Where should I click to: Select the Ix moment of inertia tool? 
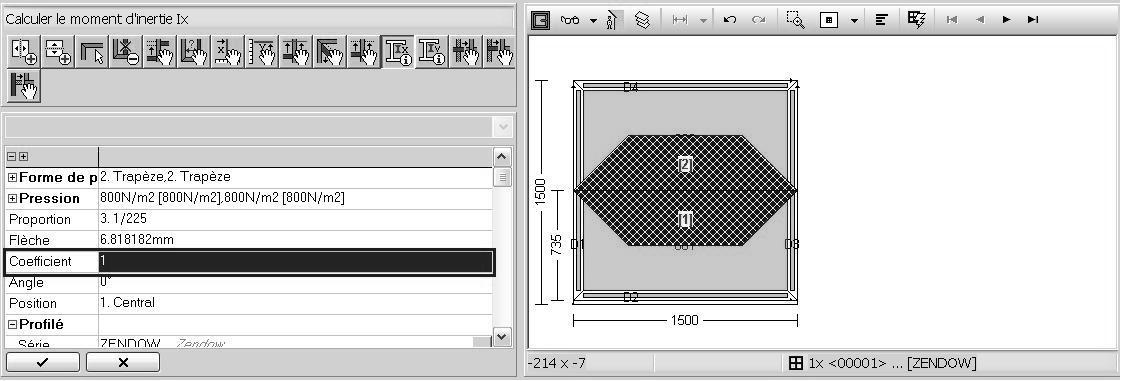point(398,52)
